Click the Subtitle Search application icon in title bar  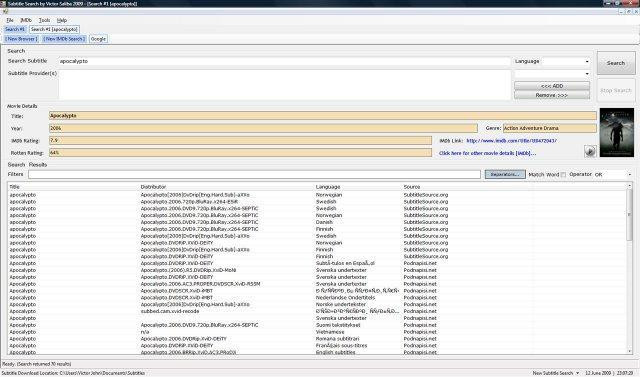click(x=3, y=4)
